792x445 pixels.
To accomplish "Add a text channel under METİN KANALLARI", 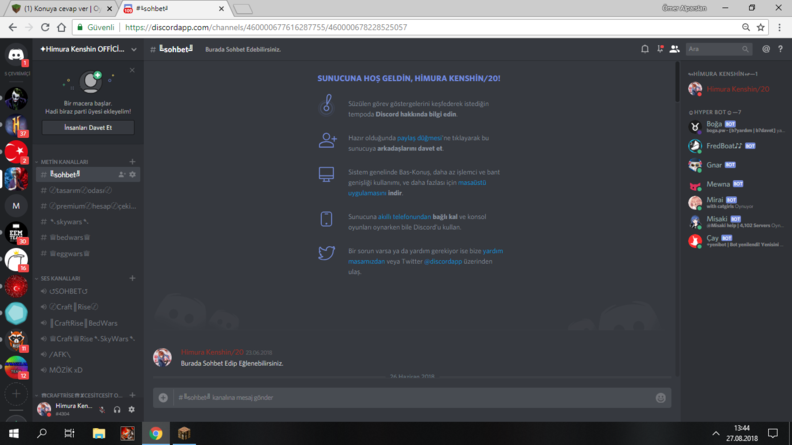I will [132, 162].
